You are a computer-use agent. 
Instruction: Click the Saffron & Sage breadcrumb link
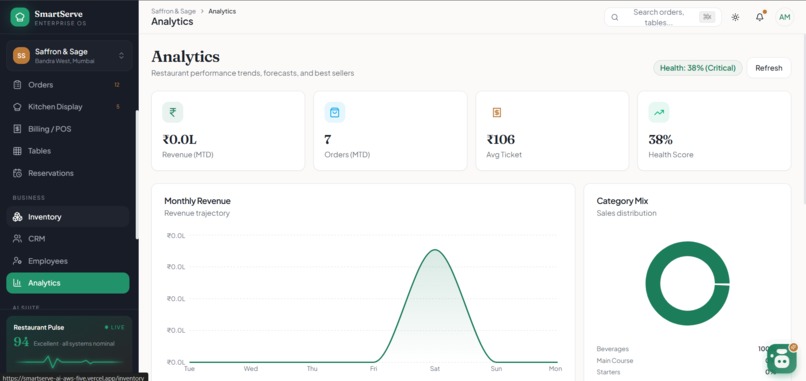(173, 11)
